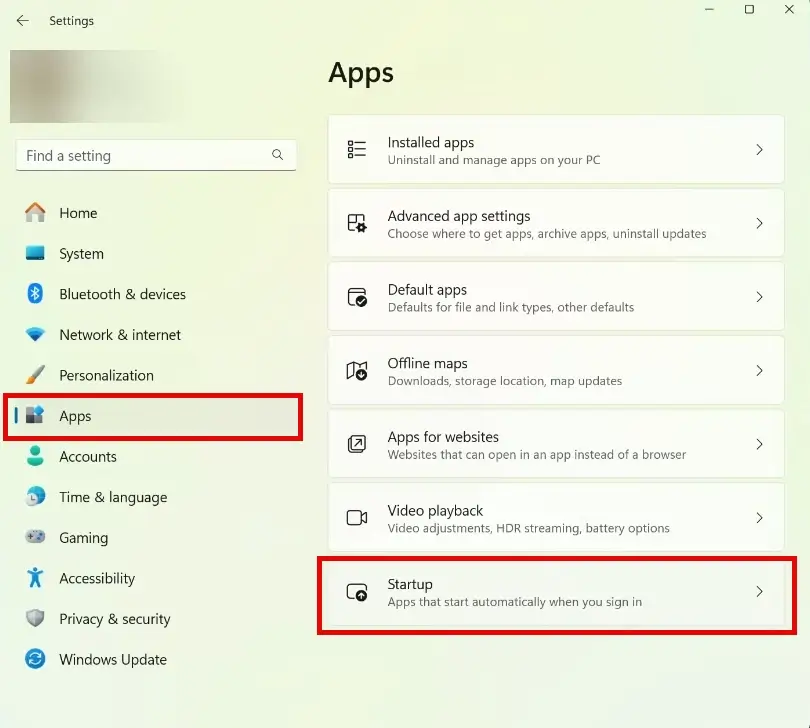Viewport: 810px width, 728px height.
Task: Click 'Apps that start automatically when you sign in'
Action: [x=515, y=602]
